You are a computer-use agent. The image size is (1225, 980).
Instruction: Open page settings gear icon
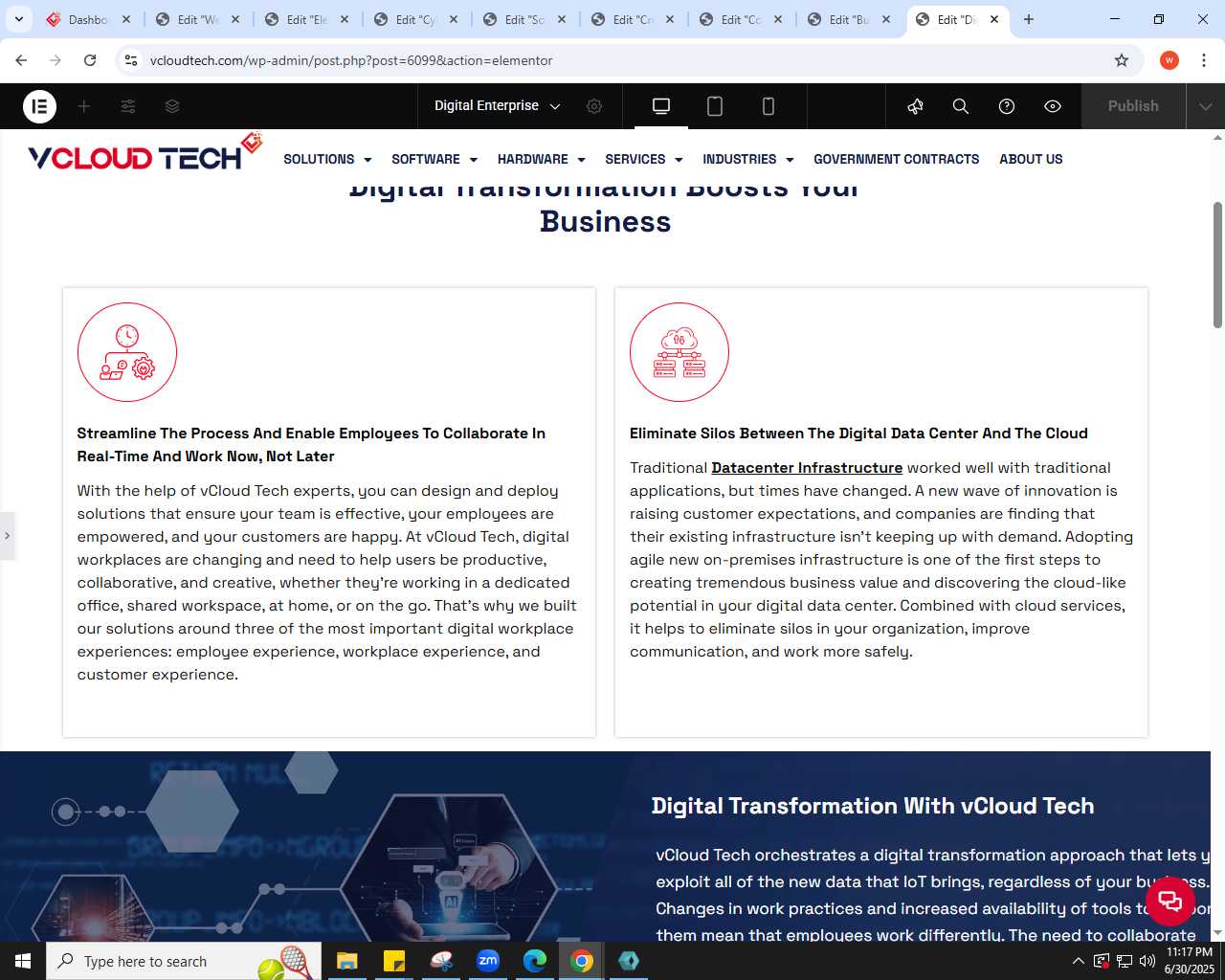click(x=594, y=106)
